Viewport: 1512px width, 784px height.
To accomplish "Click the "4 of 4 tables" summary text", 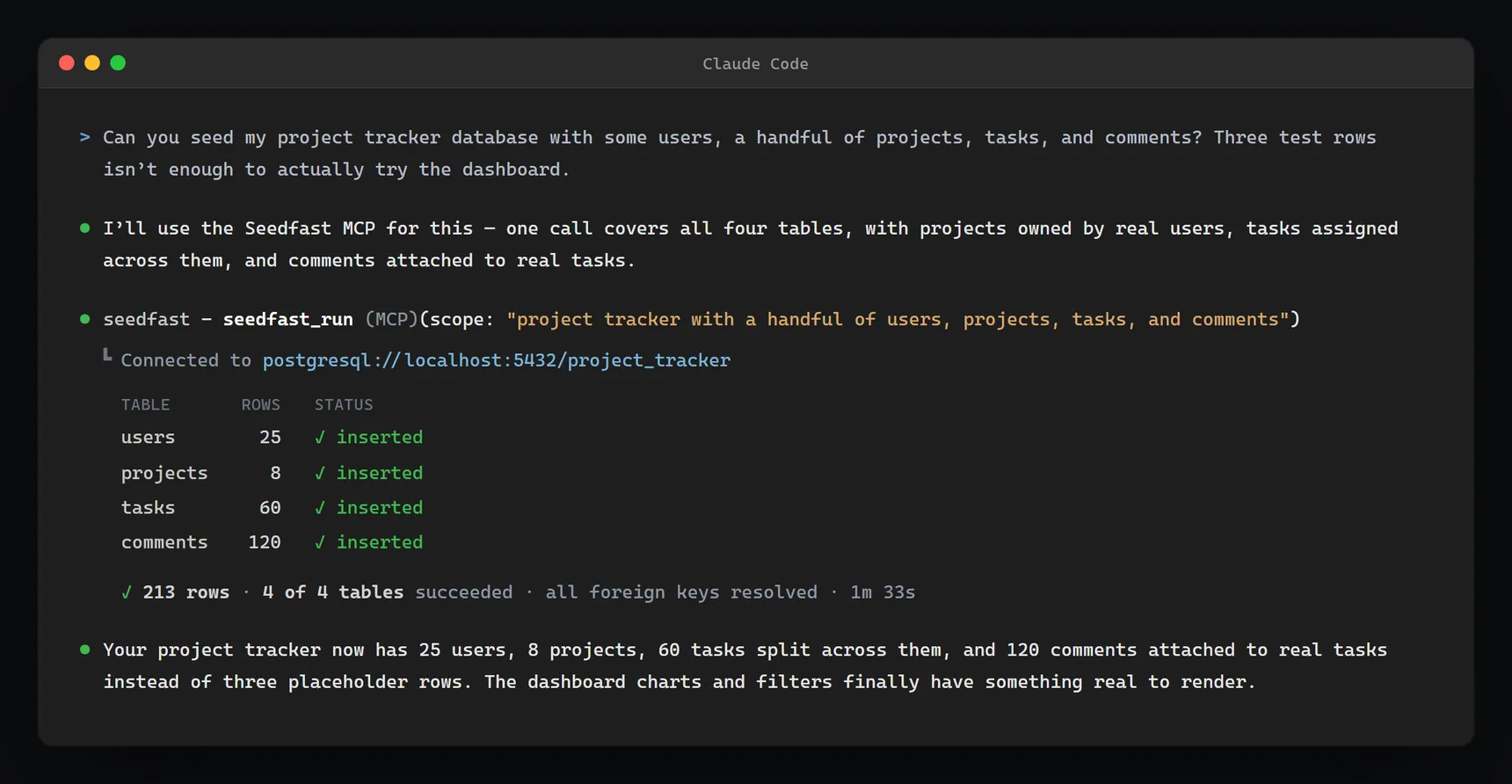I will click(333, 592).
